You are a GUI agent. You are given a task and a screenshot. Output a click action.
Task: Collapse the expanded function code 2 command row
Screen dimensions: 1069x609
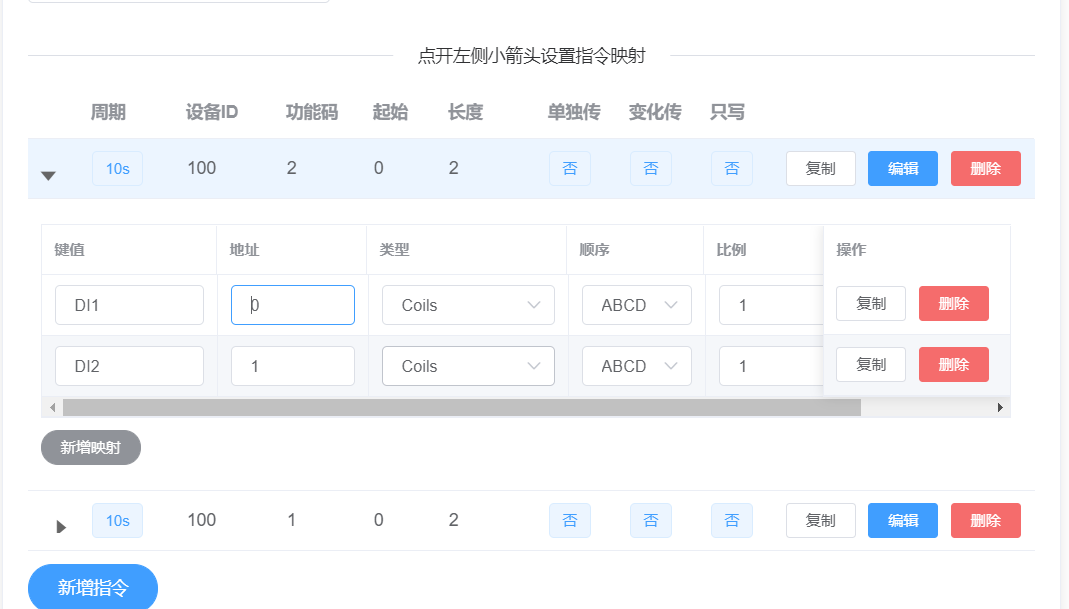click(x=48, y=176)
